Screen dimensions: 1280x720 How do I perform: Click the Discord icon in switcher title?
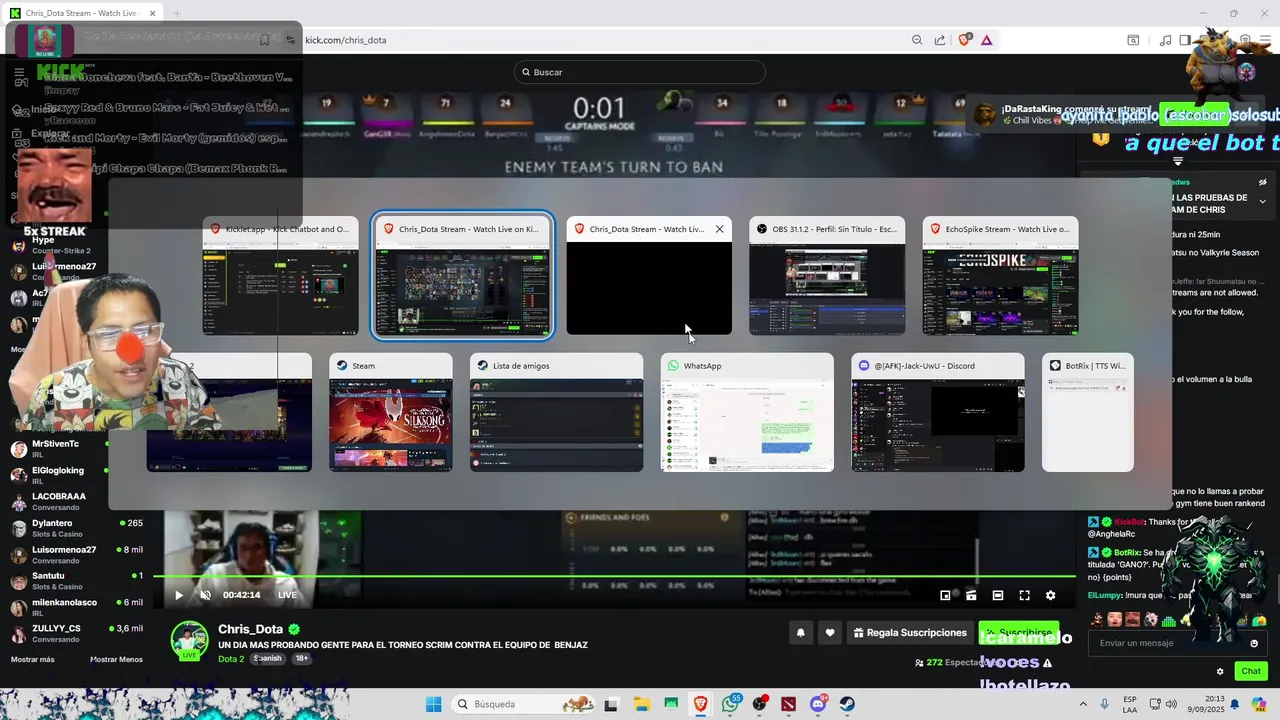(x=864, y=366)
